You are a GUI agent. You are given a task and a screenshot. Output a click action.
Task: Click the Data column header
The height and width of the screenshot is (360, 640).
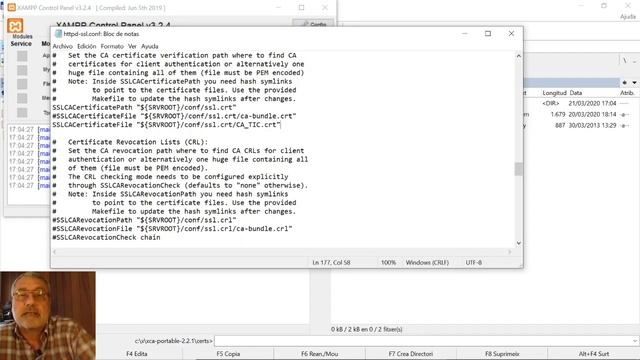coord(576,93)
